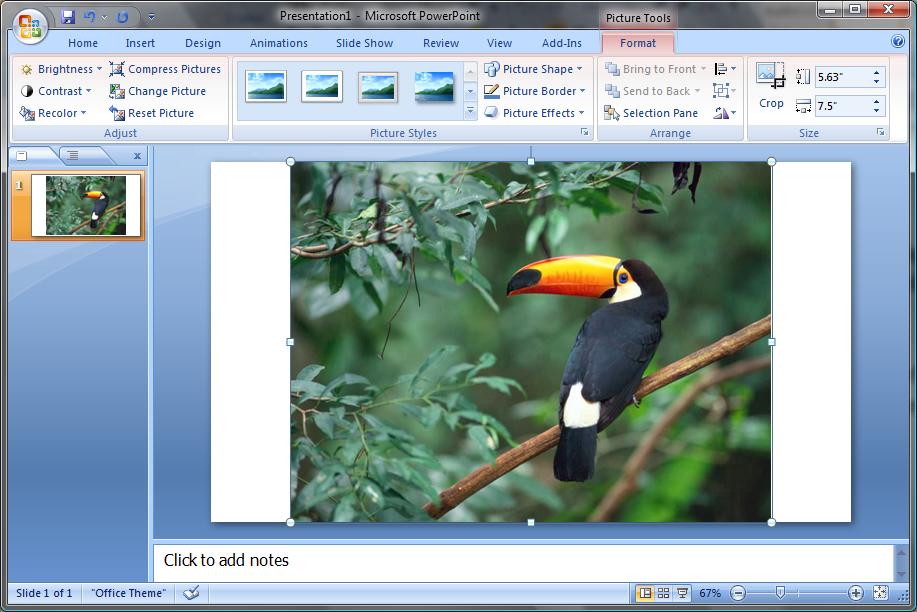Open the Size dialog launcher
This screenshot has width=917, height=612.
coord(881,133)
